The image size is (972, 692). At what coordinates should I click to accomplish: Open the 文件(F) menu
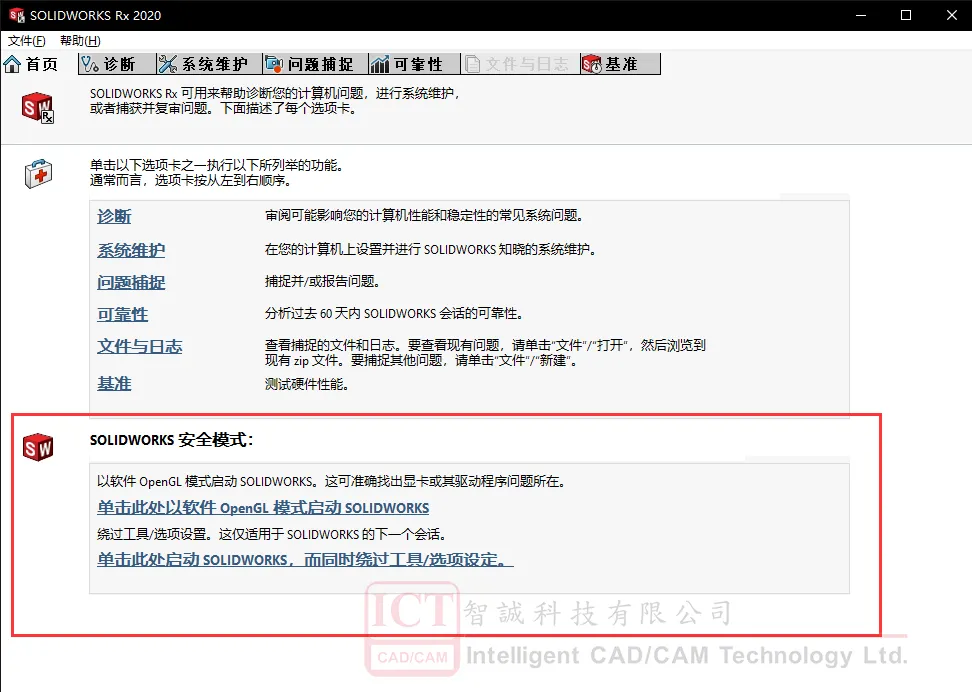(27, 41)
